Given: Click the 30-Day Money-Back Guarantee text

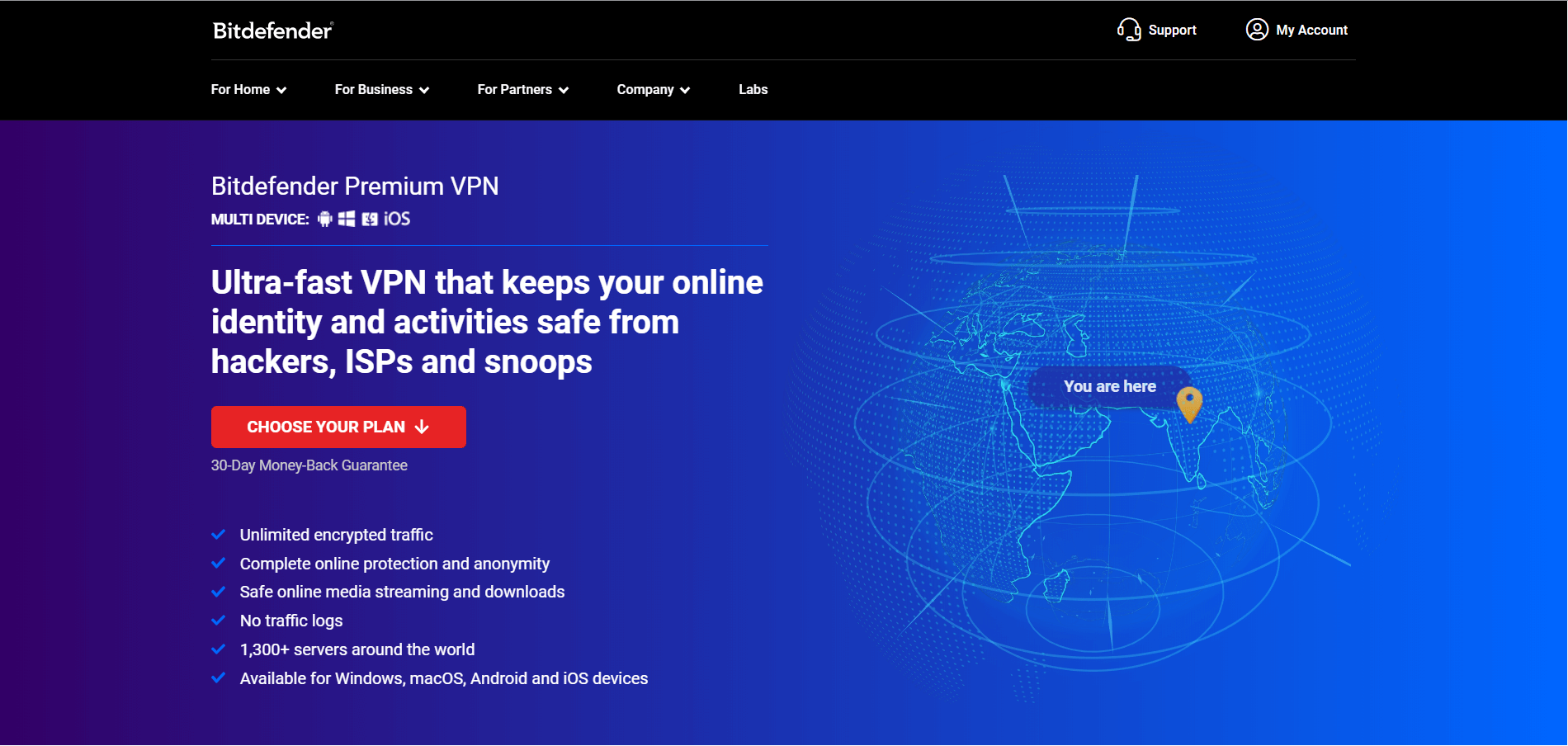Looking at the screenshot, I should [309, 465].
